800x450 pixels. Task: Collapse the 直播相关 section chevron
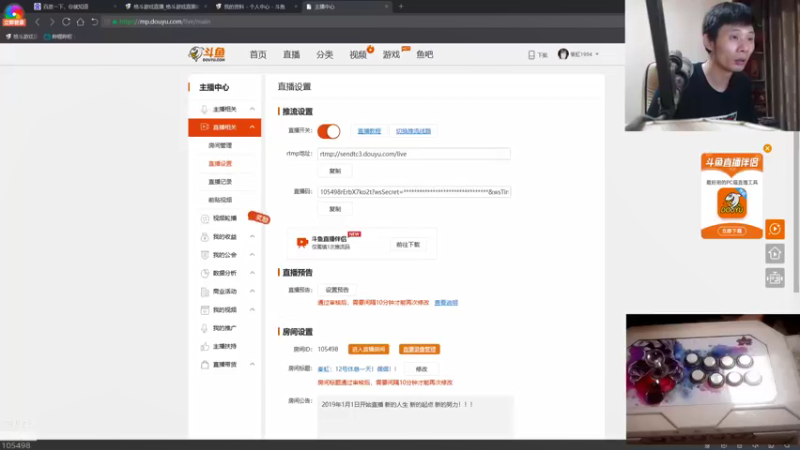252,127
